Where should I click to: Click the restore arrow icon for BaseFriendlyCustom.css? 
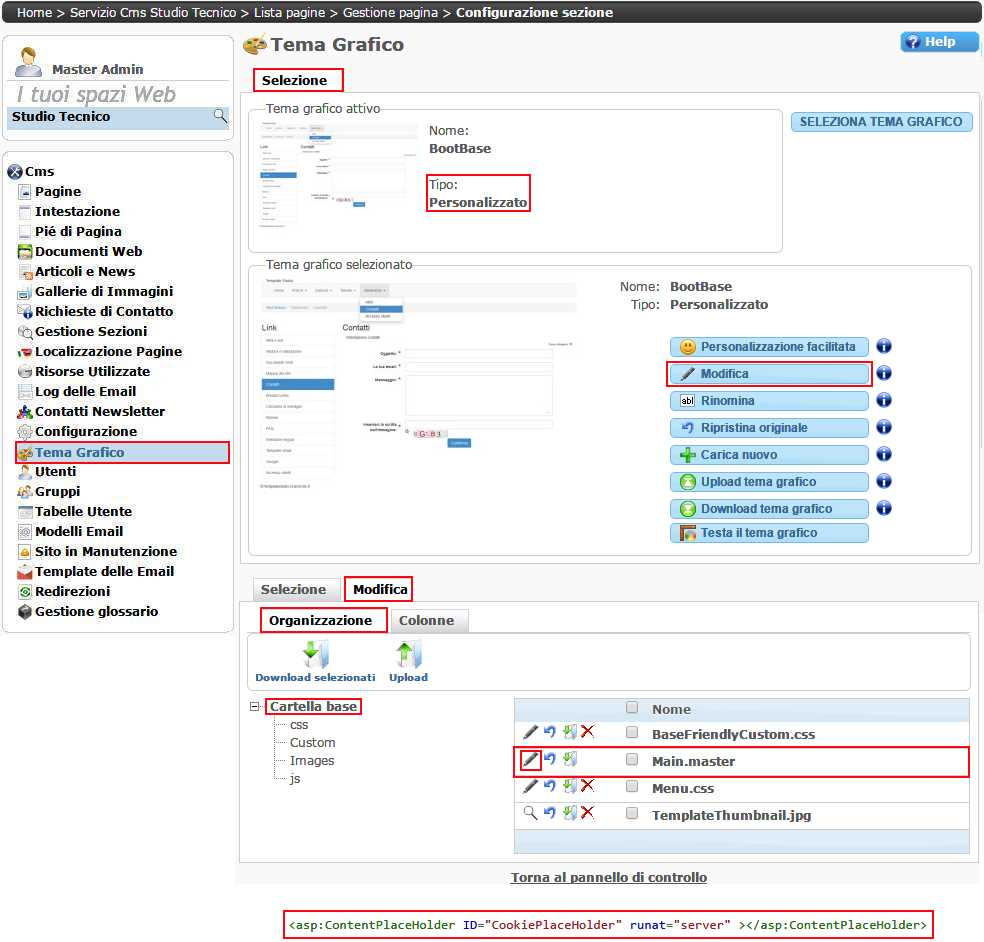549,733
